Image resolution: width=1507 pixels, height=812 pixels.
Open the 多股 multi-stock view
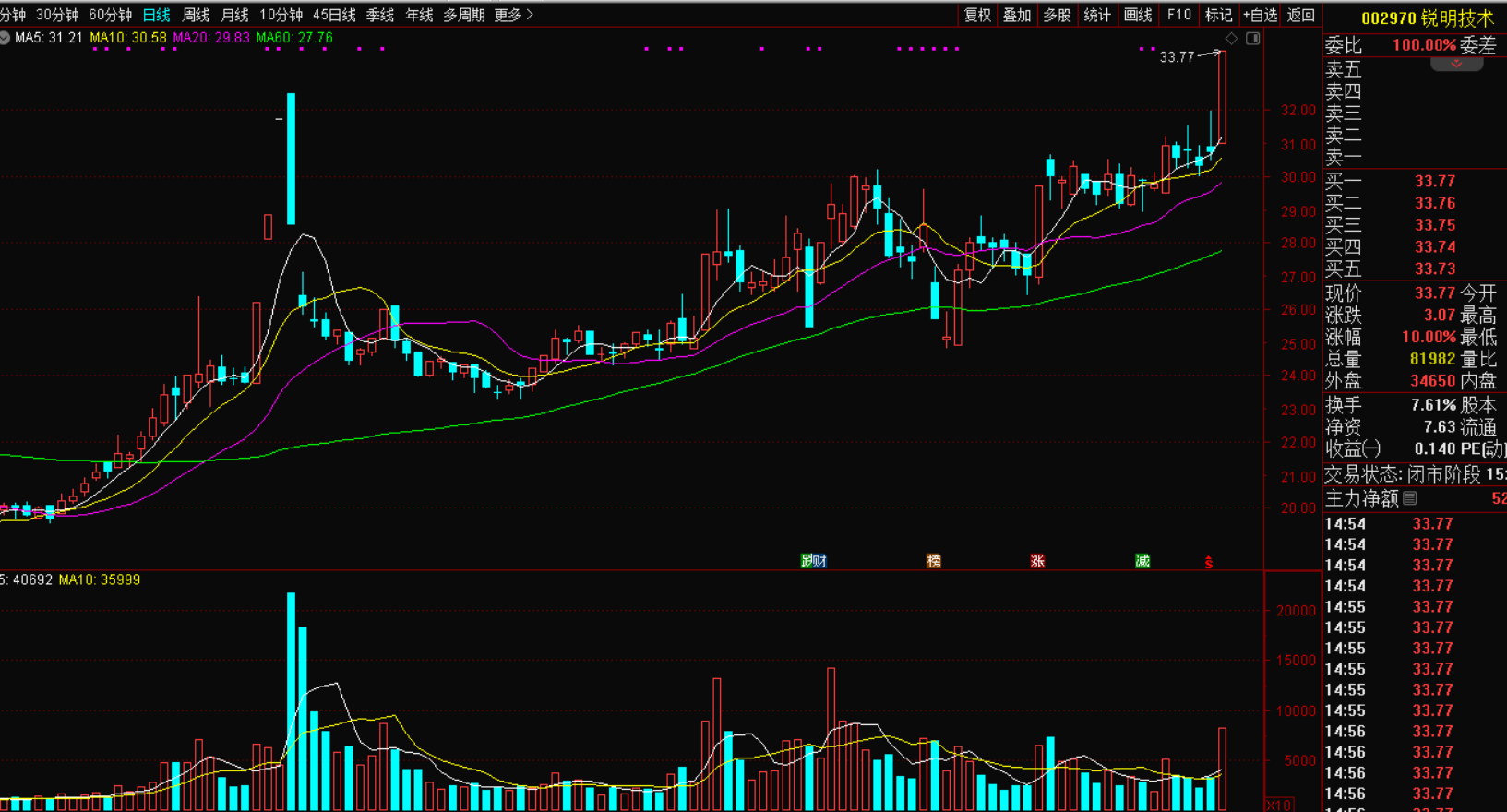[x=1057, y=15]
